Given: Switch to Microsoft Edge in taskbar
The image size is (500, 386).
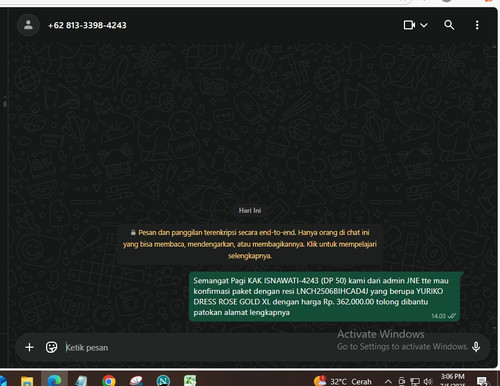Looking at the screenshot, I should click(x=54, y=380).
